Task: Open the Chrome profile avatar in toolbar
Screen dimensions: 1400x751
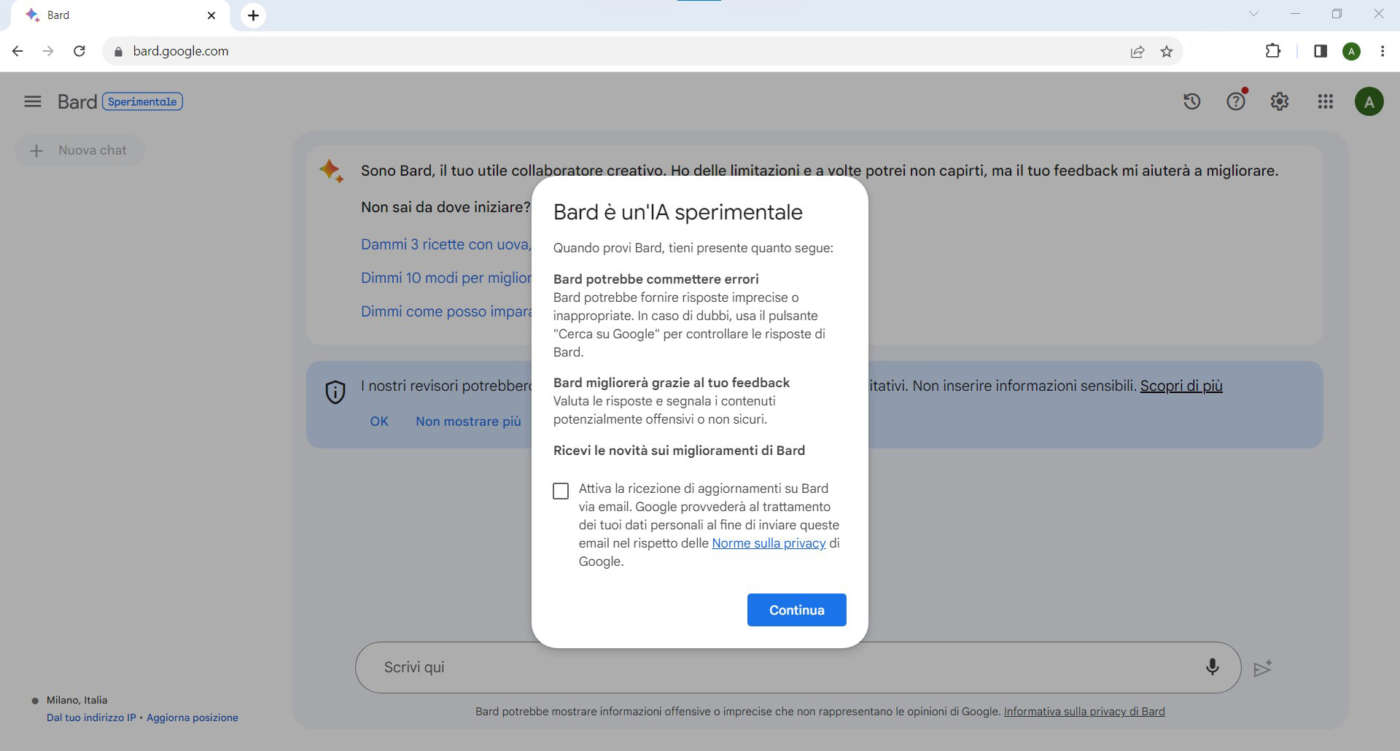Action: (x=1351, y=51)
